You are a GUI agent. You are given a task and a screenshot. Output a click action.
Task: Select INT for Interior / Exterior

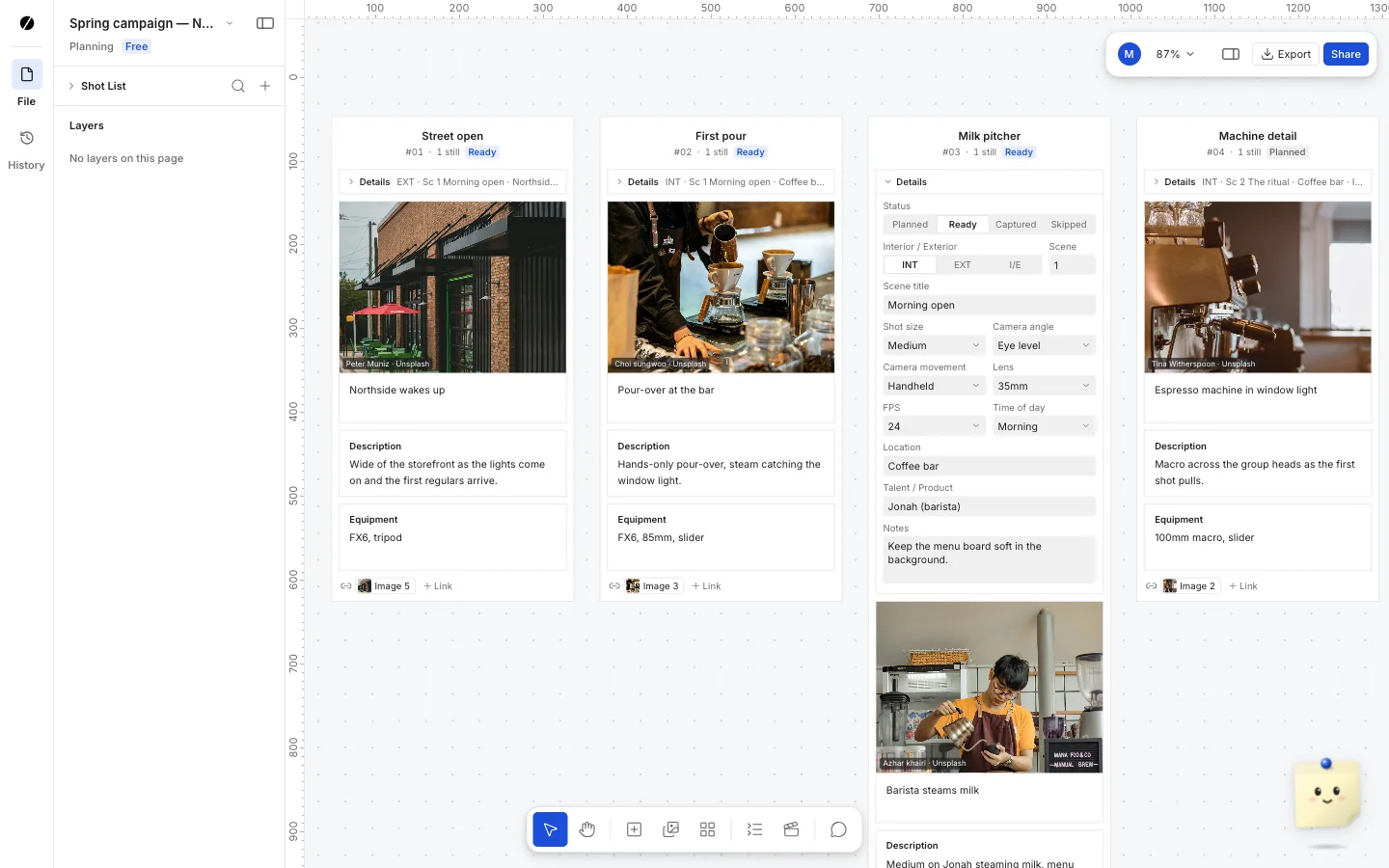(x=910, y=265)
